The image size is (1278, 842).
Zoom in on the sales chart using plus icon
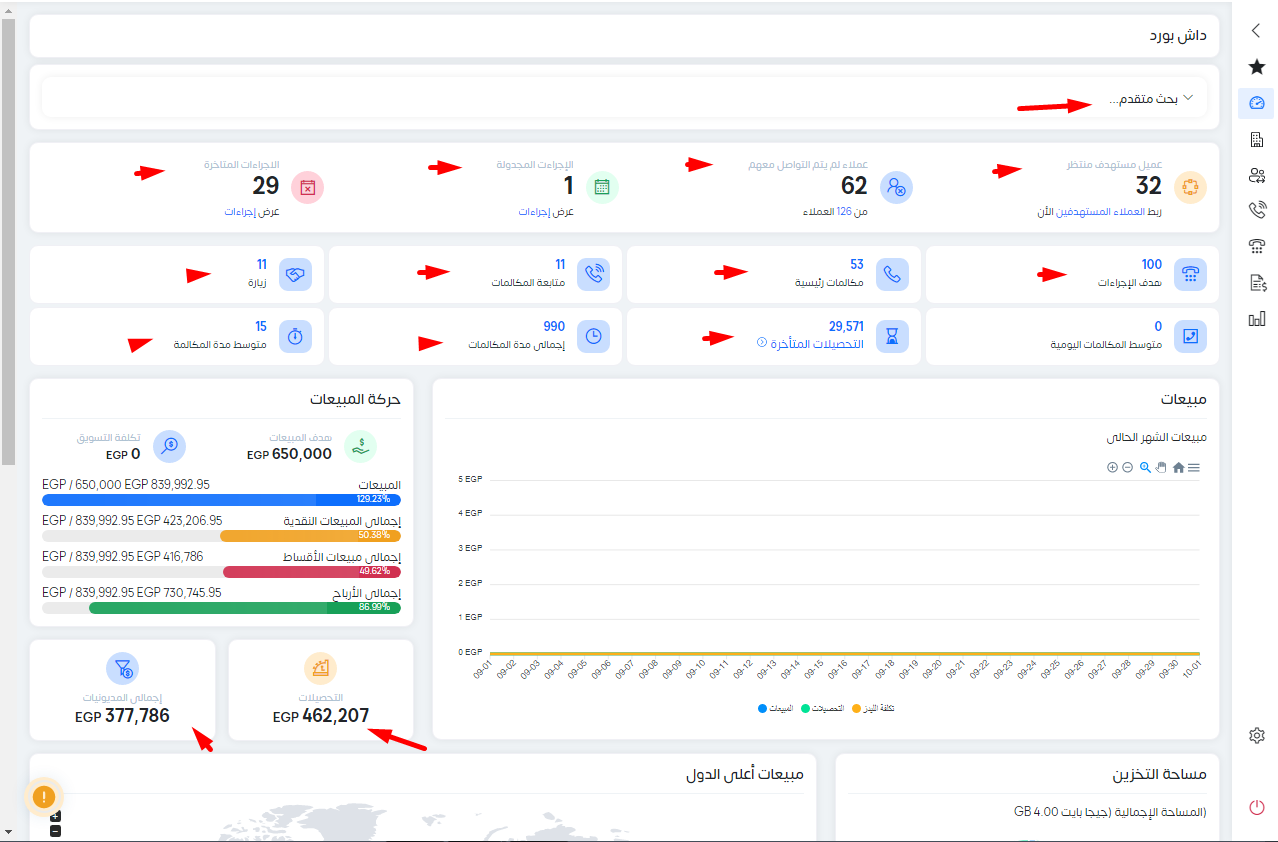pyautogui.click(x=1112, y=467)
